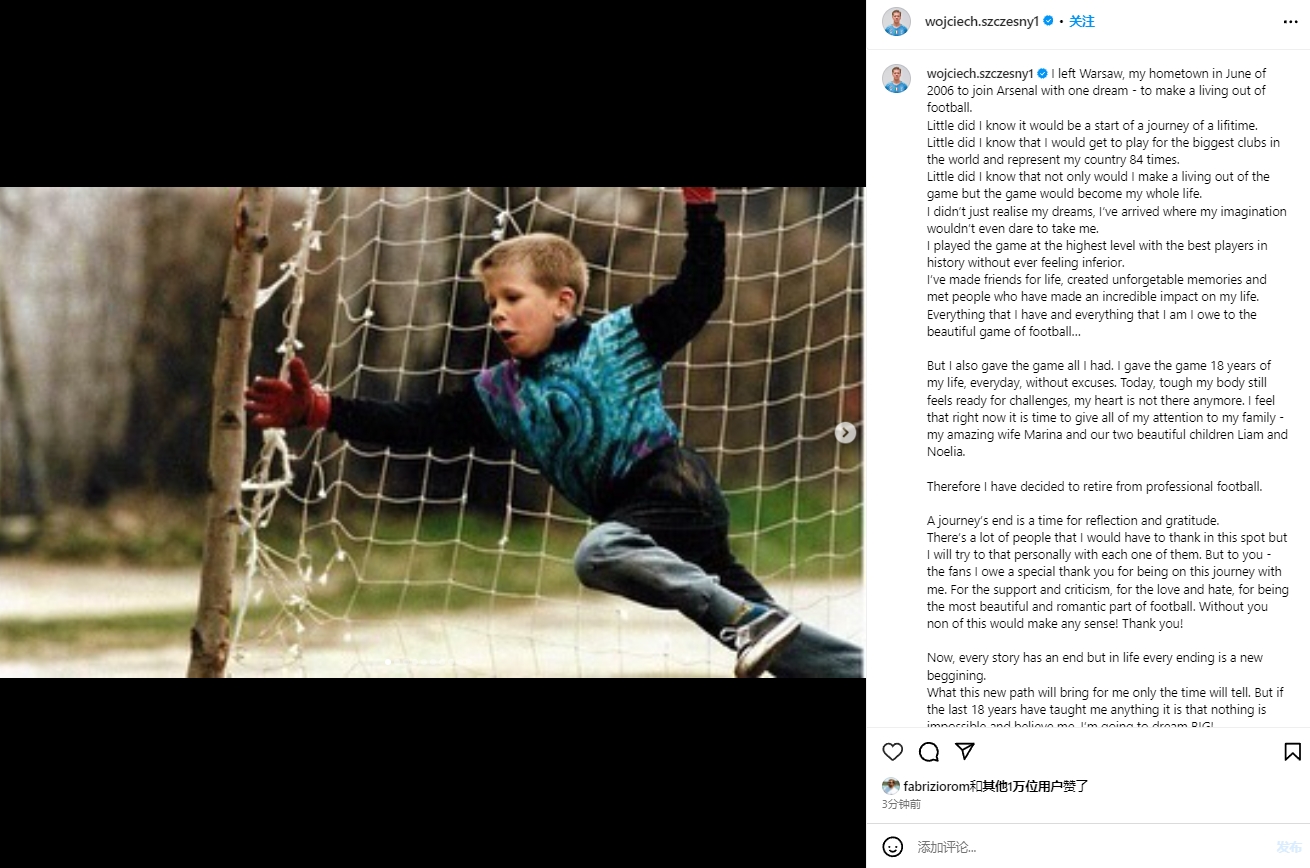
Task: Open fabriziorom's profile from the likes line
Action: coord(935,786)
